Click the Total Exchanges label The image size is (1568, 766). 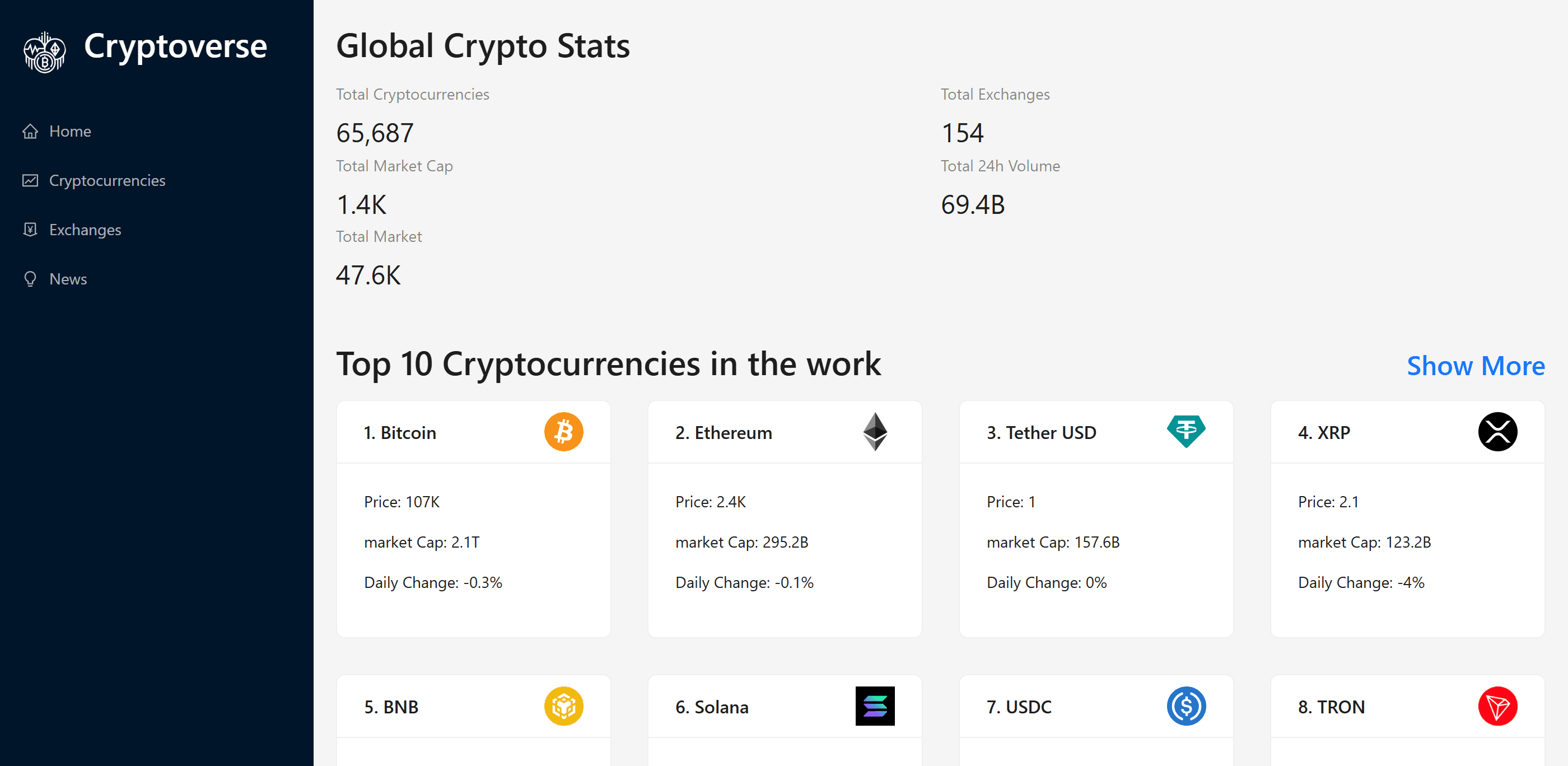(x=995, y=94)
